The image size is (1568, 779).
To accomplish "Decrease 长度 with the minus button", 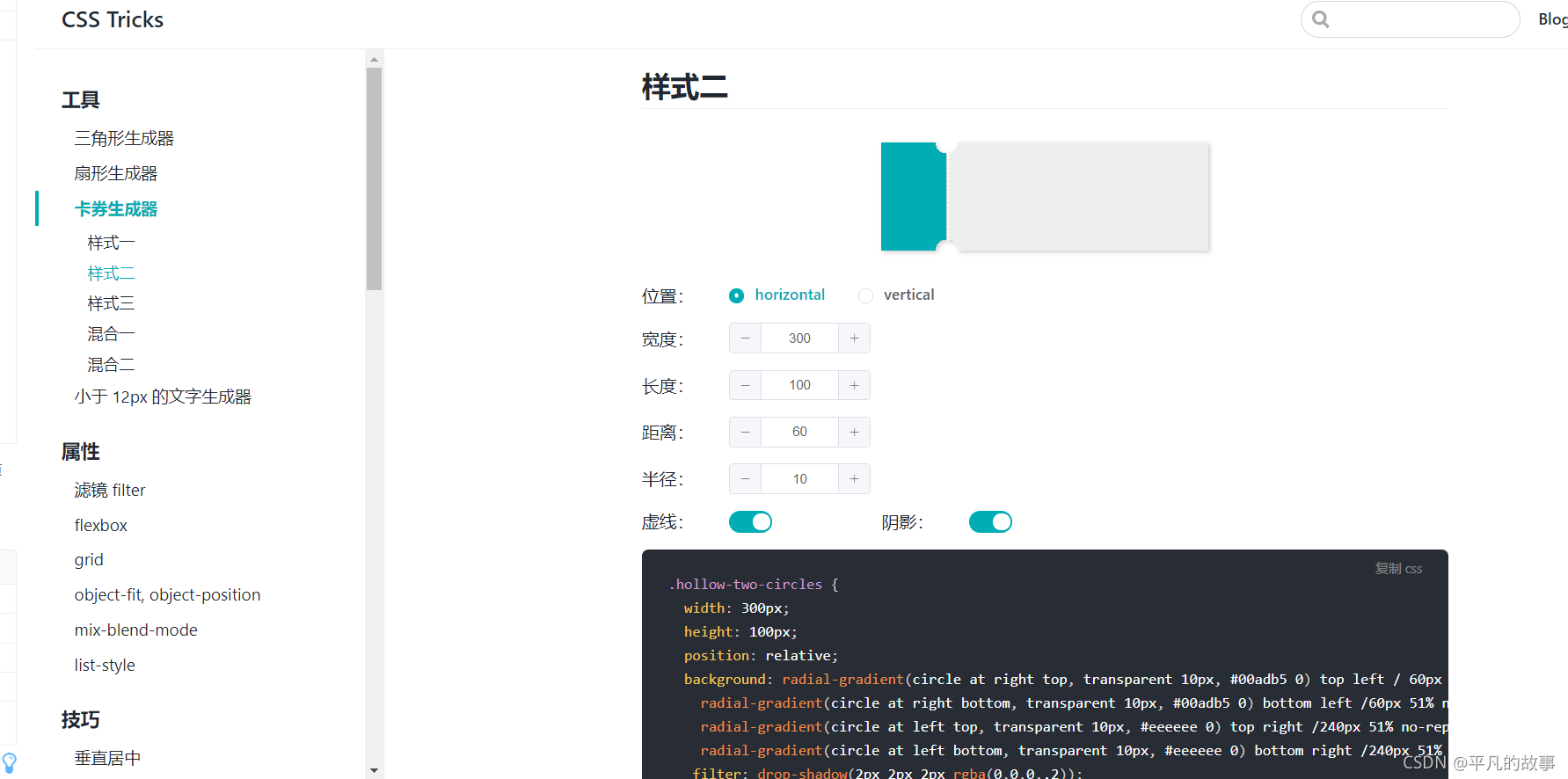I will click(745, 385).
